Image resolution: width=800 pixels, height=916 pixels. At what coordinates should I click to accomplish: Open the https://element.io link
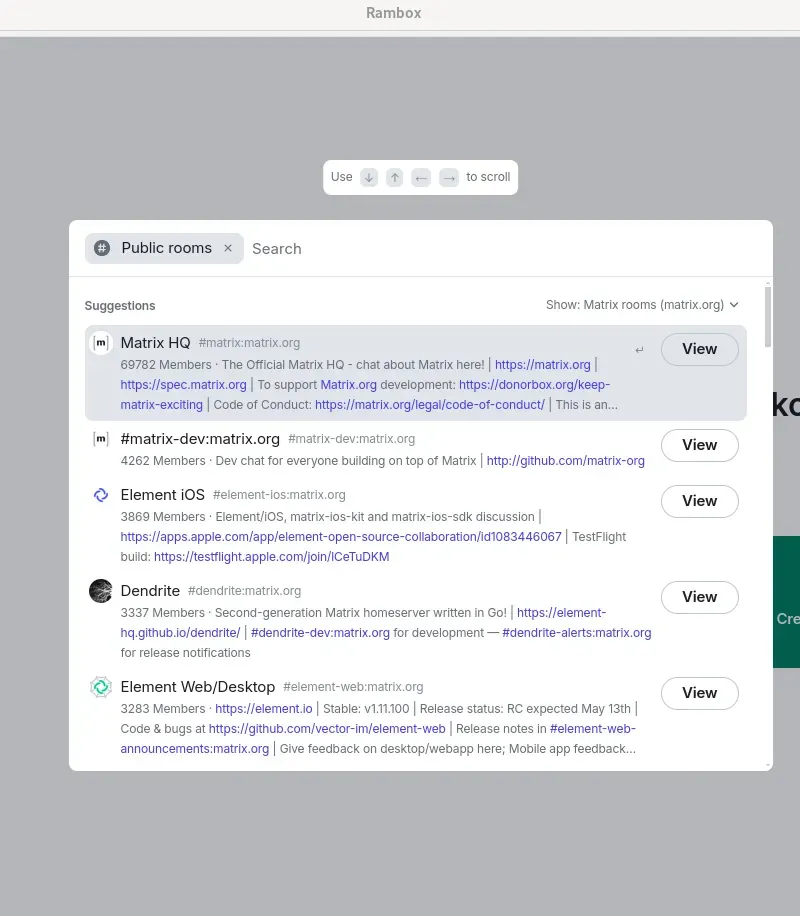pyautogui.click(x=264, y=709)
